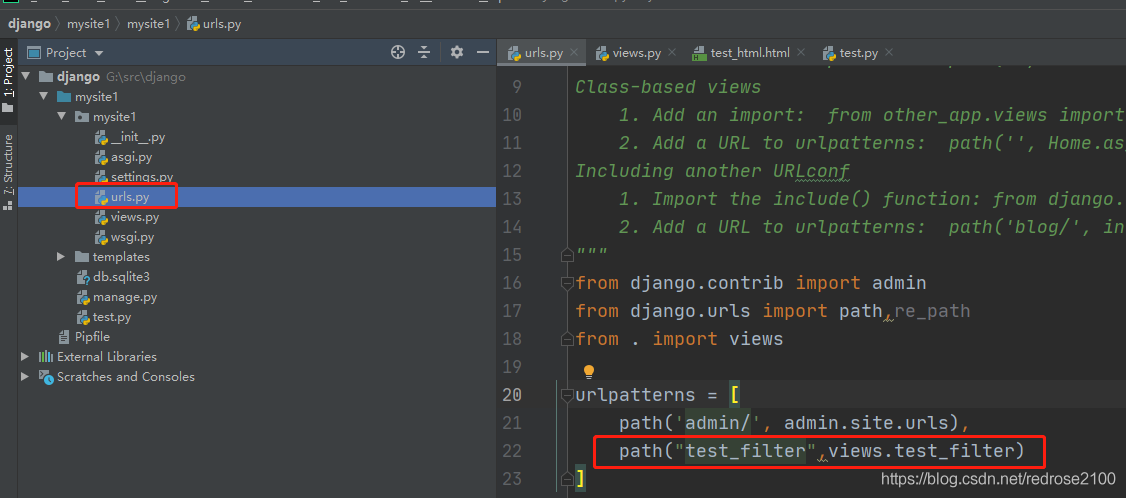Open the Project panel settings gear
Screen dimensions: 1126x498
click(457, 52)
